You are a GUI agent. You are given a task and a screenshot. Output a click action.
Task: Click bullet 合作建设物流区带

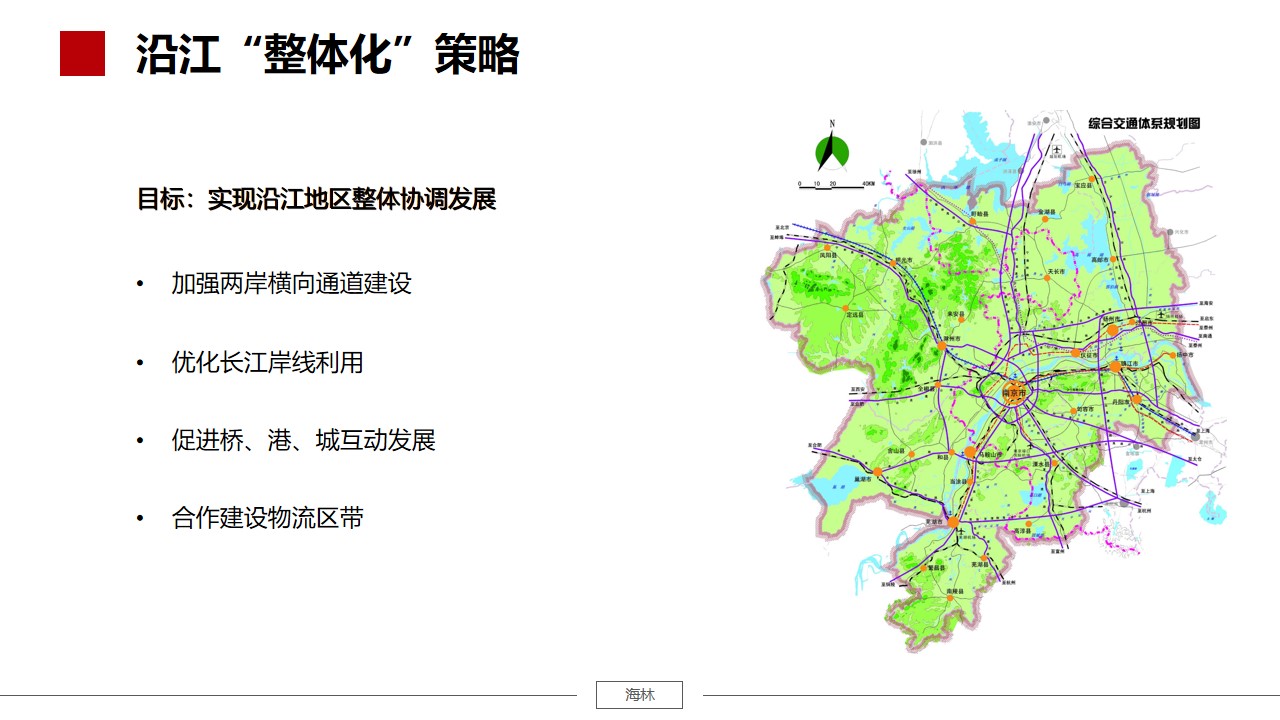pos(267,518)
